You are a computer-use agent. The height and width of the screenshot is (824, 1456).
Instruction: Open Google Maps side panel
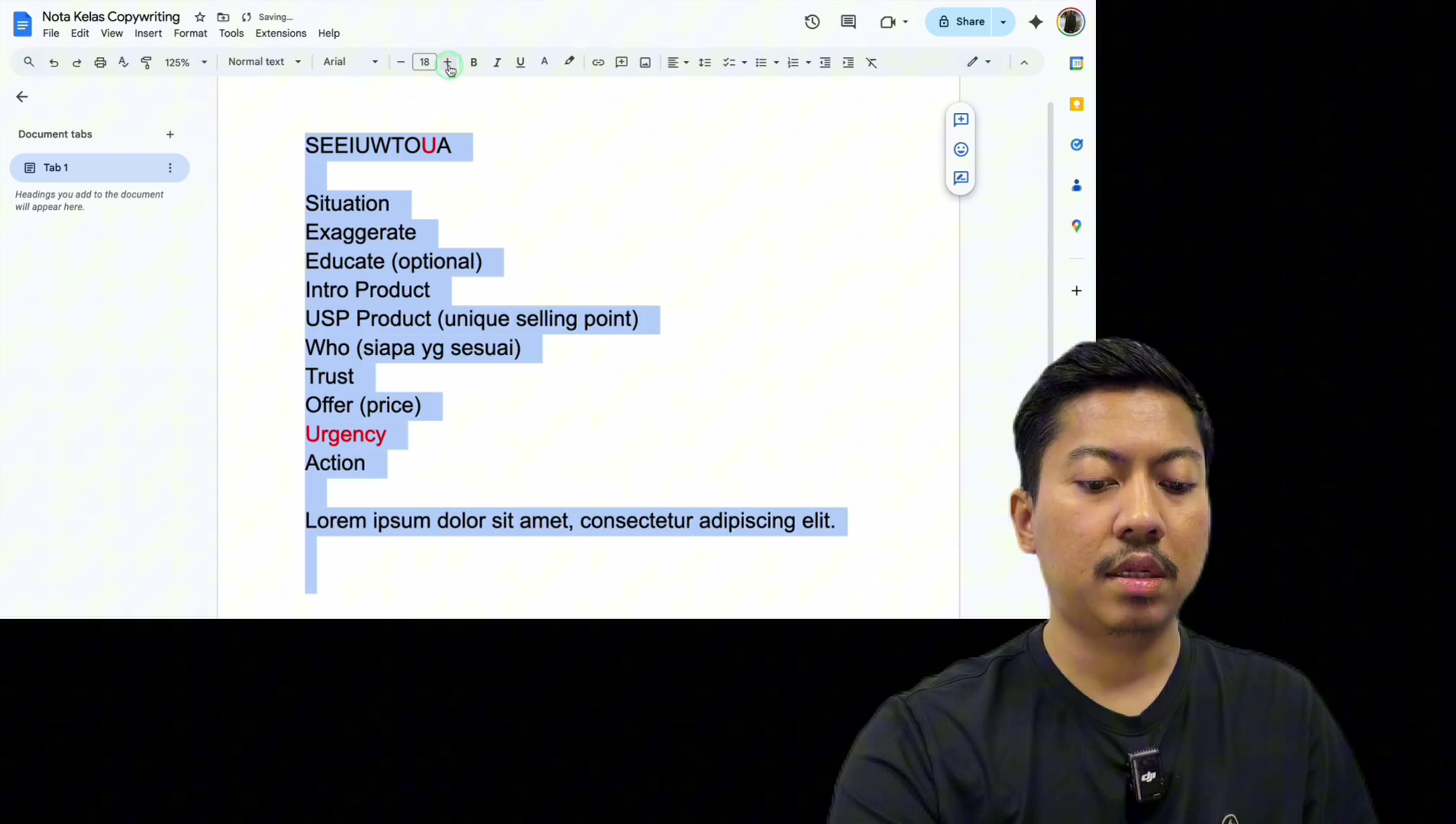point(1077,226)
